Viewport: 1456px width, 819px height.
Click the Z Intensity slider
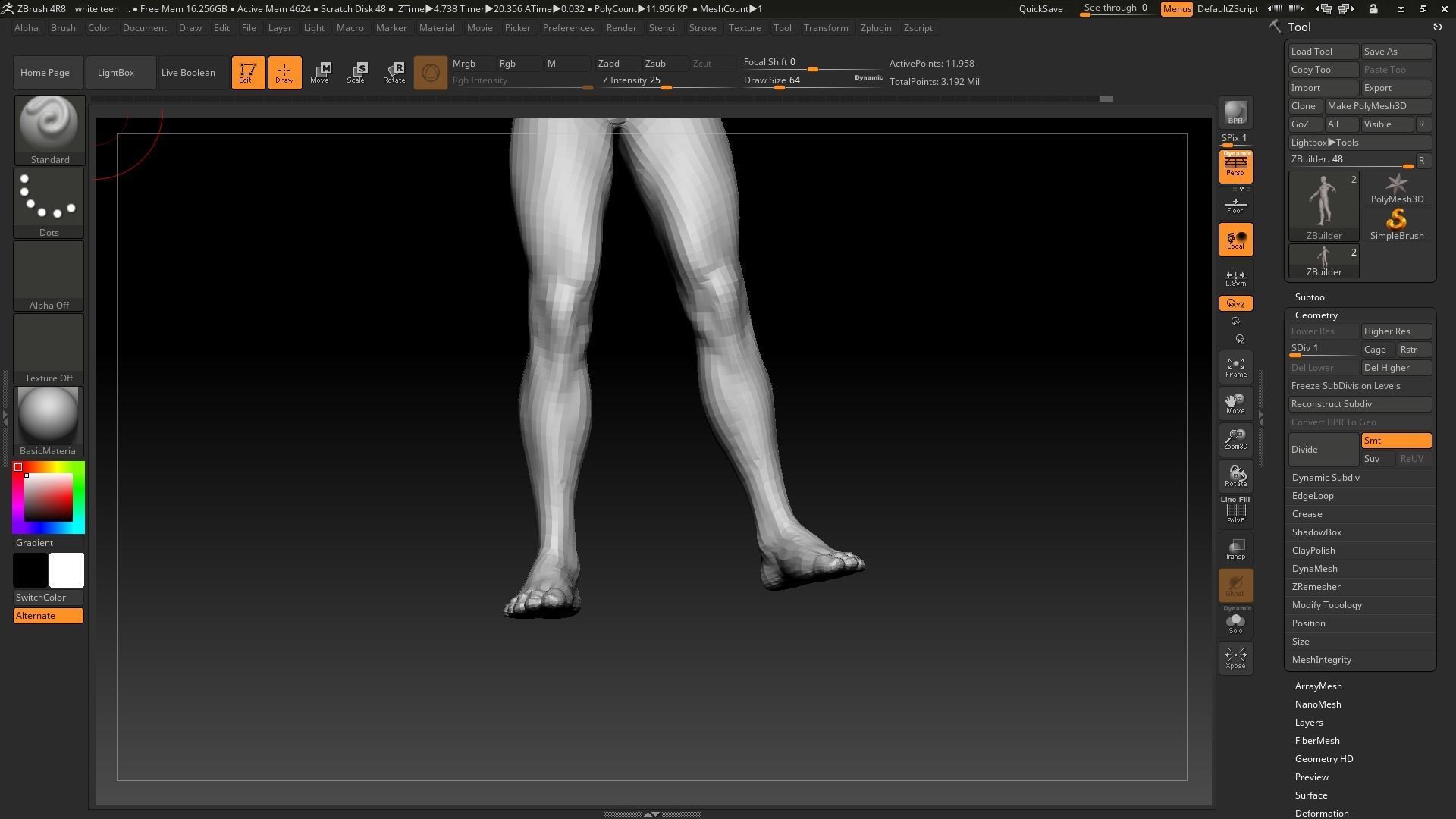pyautogui.click(x=667, y=81)
